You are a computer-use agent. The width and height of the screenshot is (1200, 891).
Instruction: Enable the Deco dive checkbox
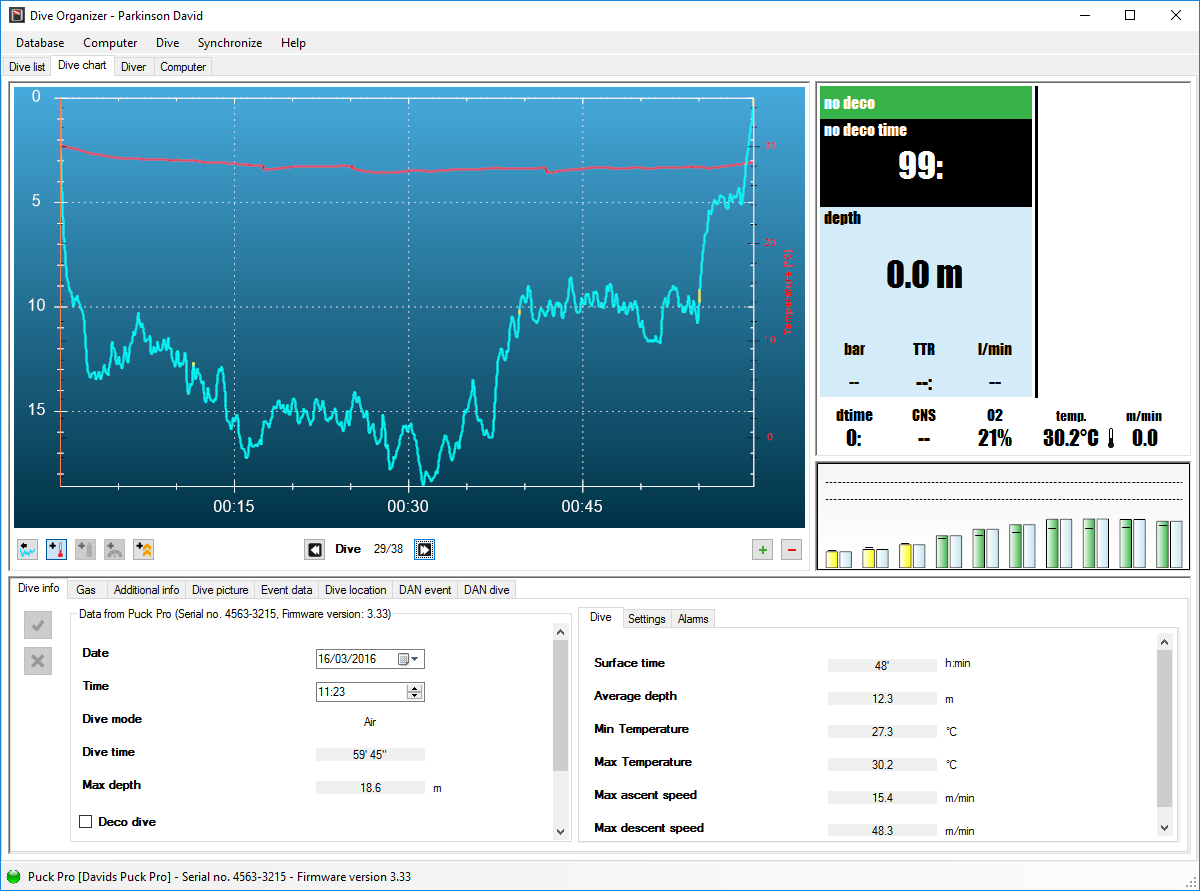click(x=86, y=822)
